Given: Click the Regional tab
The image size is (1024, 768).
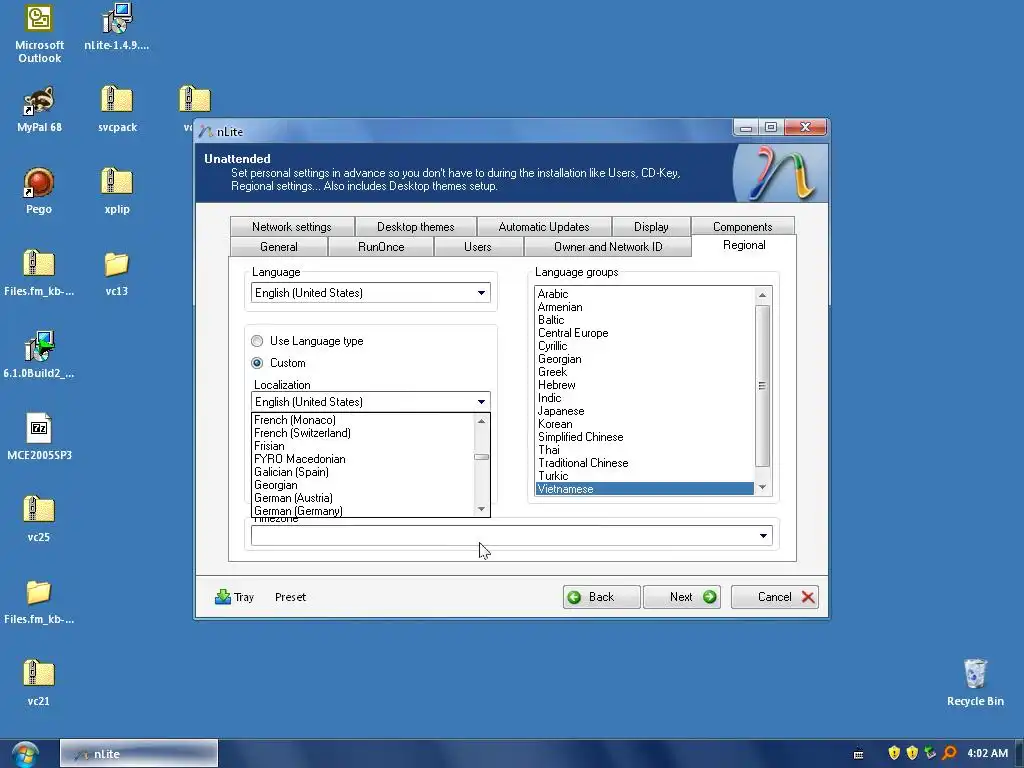Looking at the screenshot, I should click(x=744, y=245).
